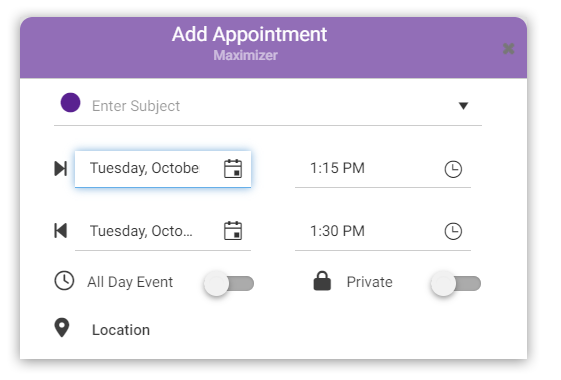This screenshot has width=561, height=380.
Task: Click the purple category color circle
Action: (70, 103)
